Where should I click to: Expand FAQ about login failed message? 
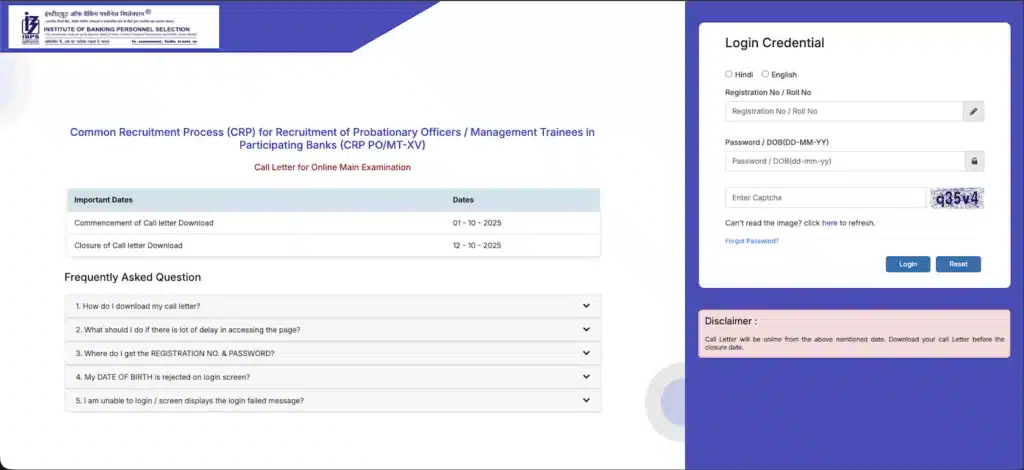[333, 400]
